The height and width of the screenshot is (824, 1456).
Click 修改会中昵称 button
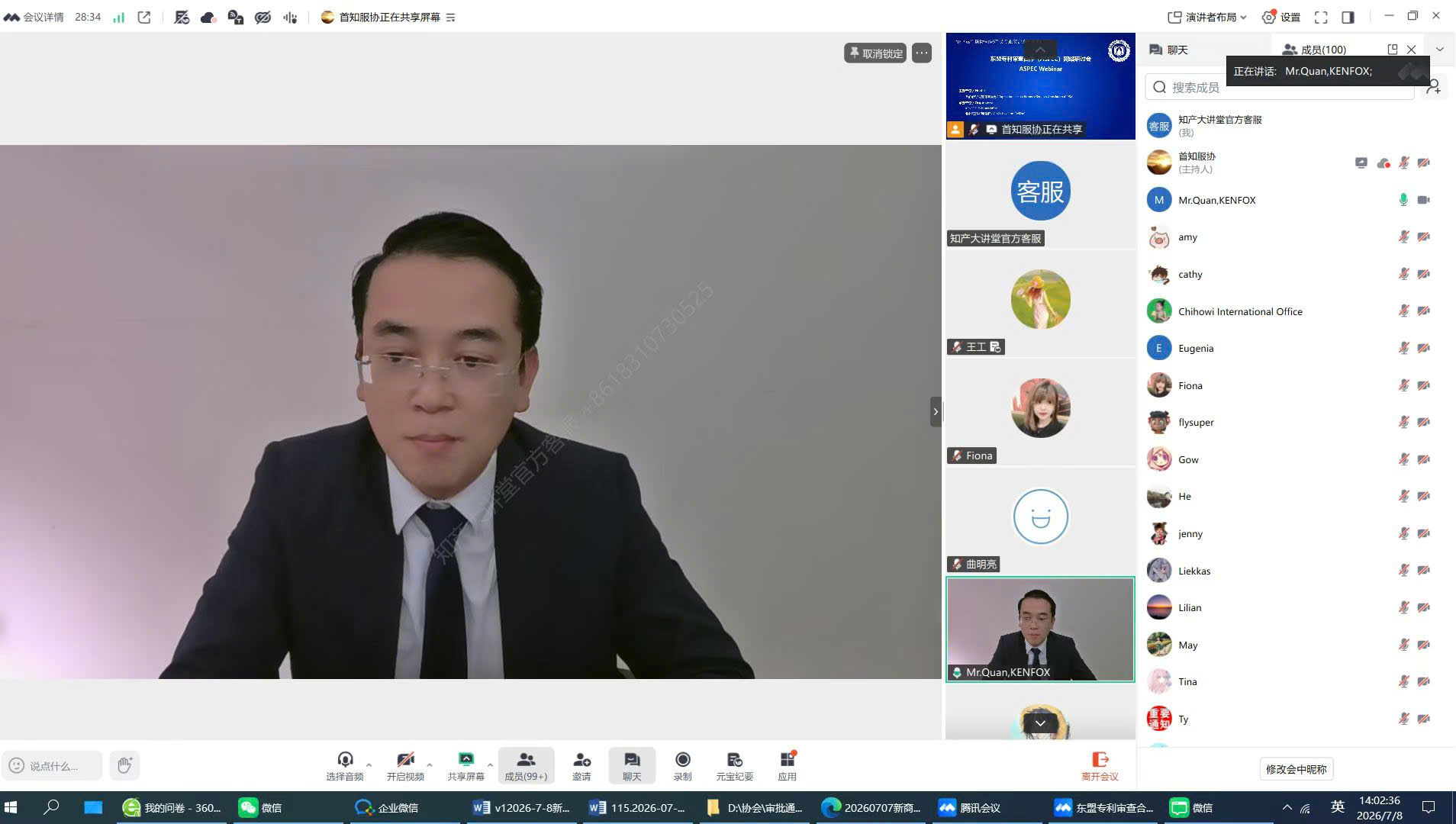tap(1296, 769)
